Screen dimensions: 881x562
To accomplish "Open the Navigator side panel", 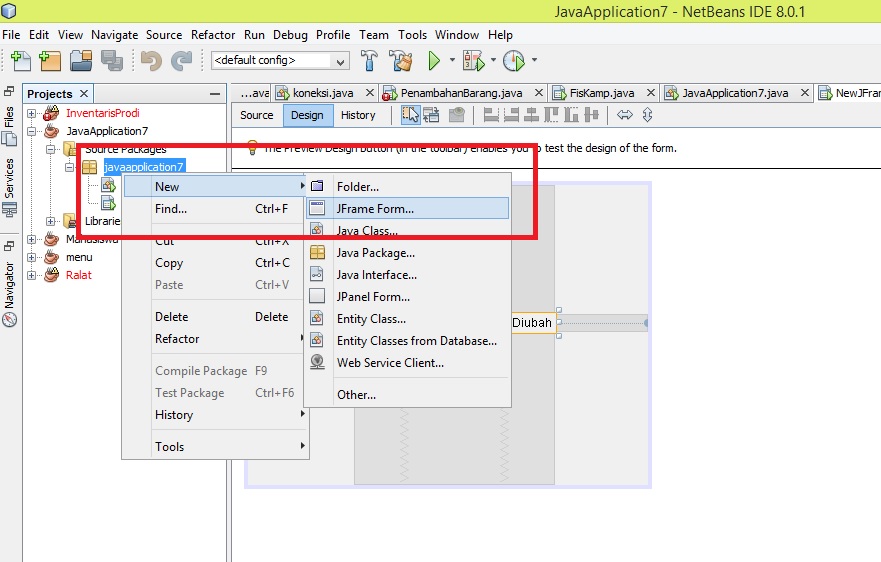I will [9, 294].
